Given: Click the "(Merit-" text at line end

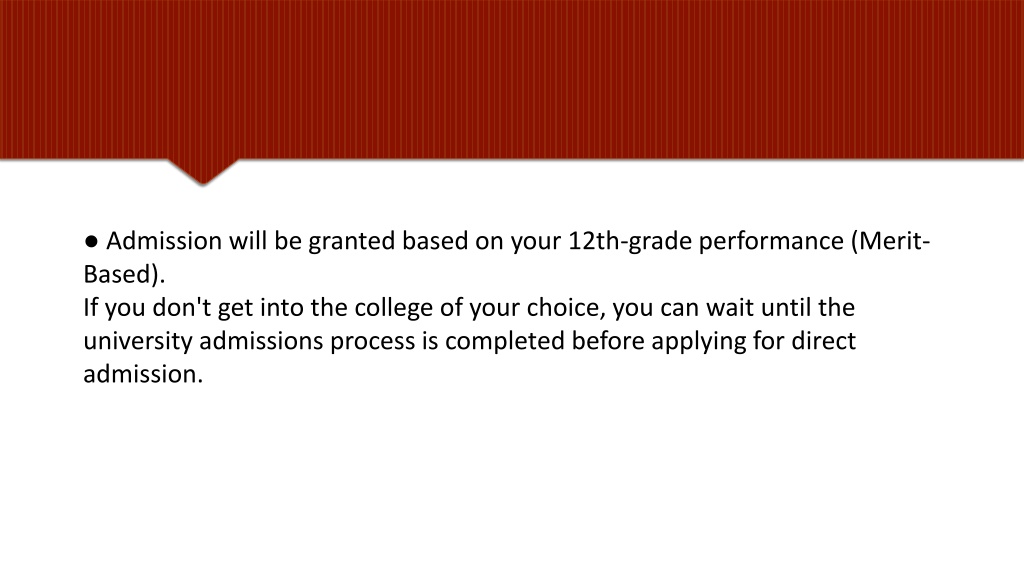Looking at the screenshot, I should (890, 242).
